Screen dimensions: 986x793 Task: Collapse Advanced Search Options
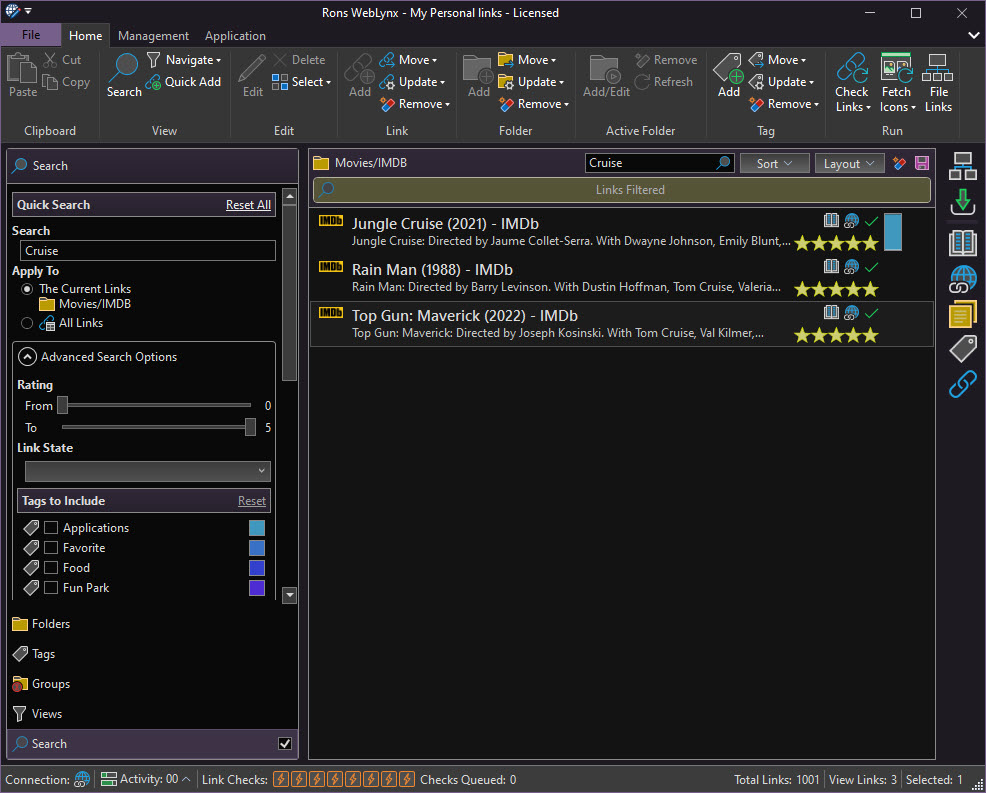point(28,357)
